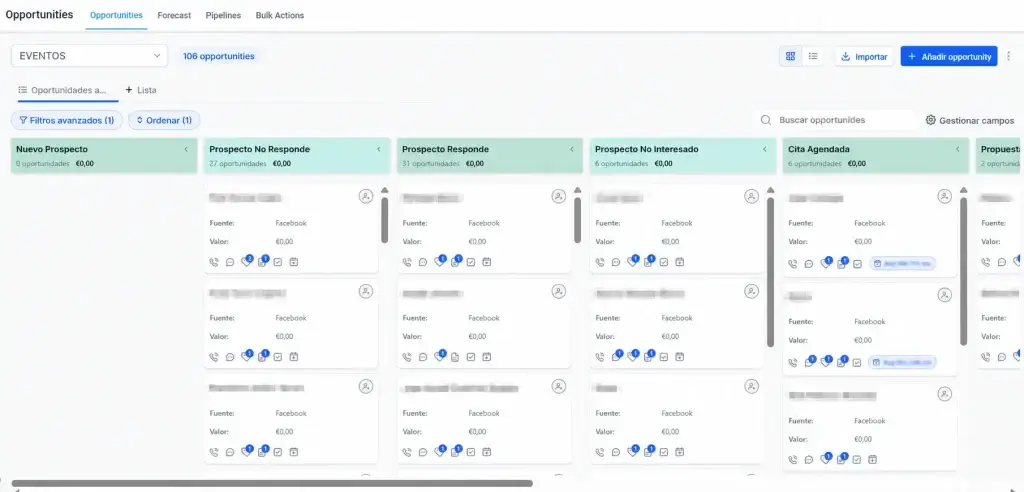Select the Oportunidades a... saved view tab
The width and height of the screenshot is (1024, 492).
[68, 90]
